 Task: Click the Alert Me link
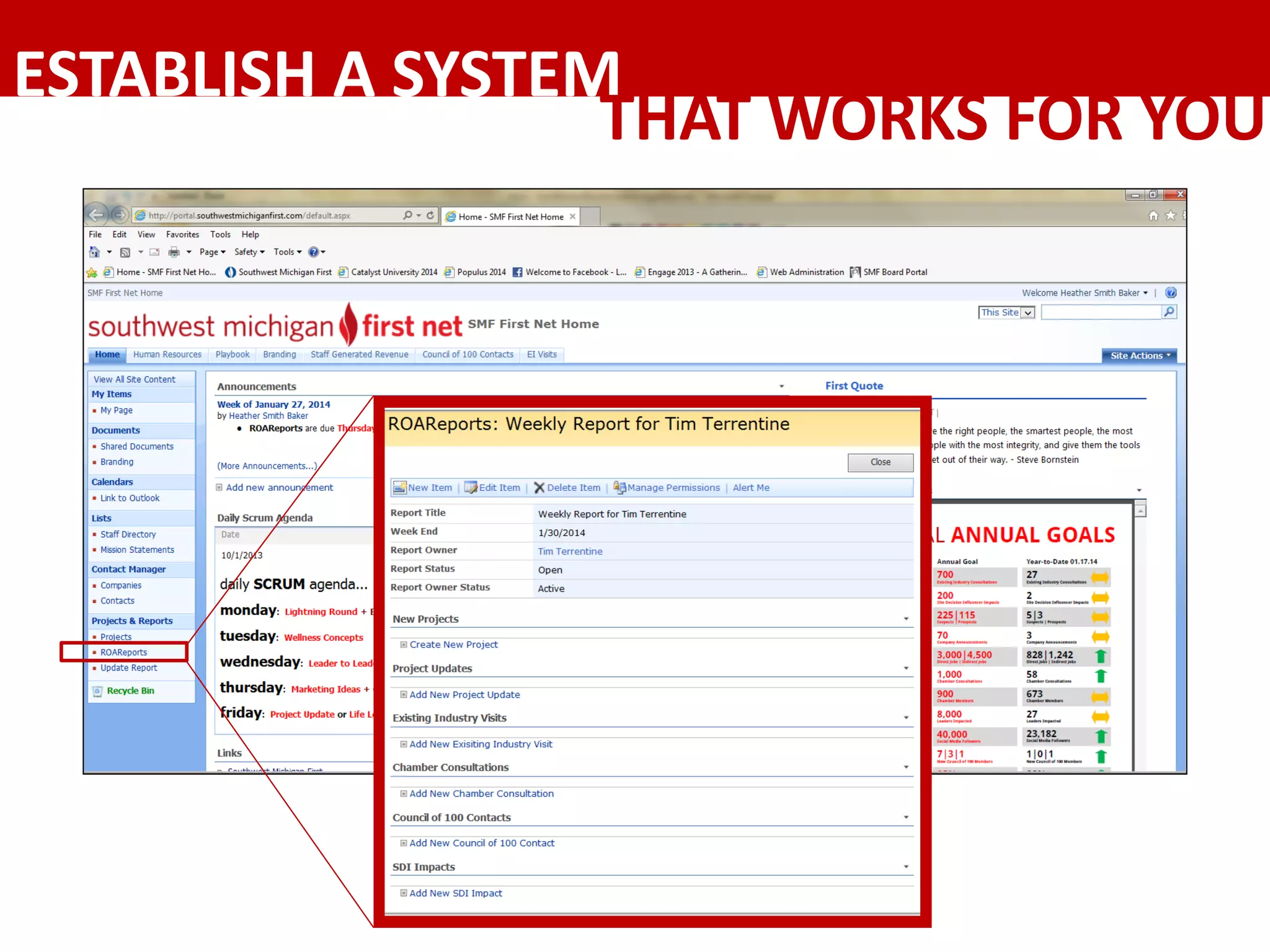click(x=751, y=488)
